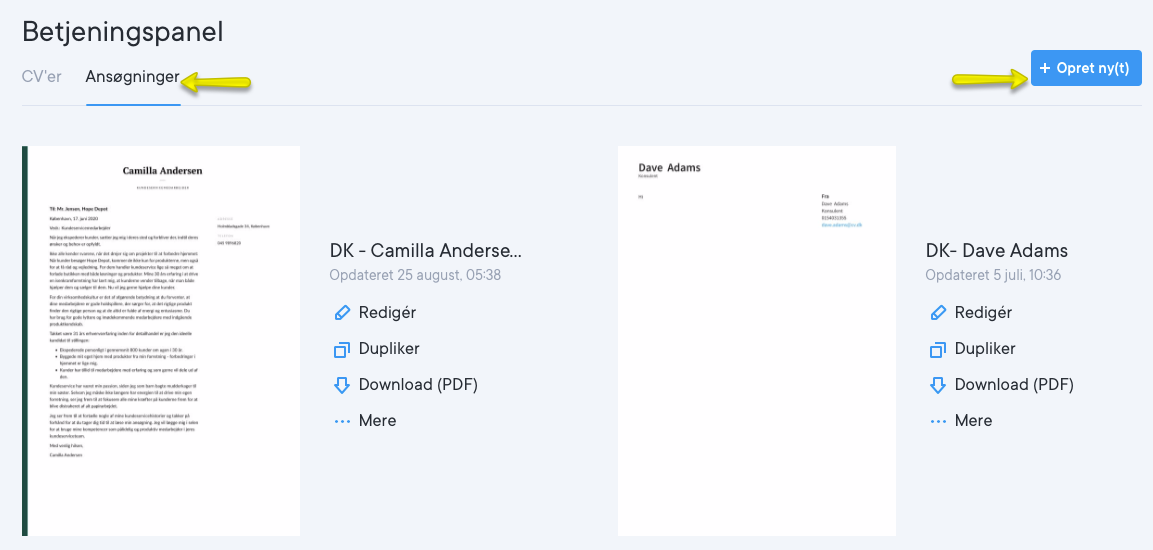Click the Redigér text link for Dave Adams
Viewport: 1153px width, 550px height.
(x=984, y=313)
